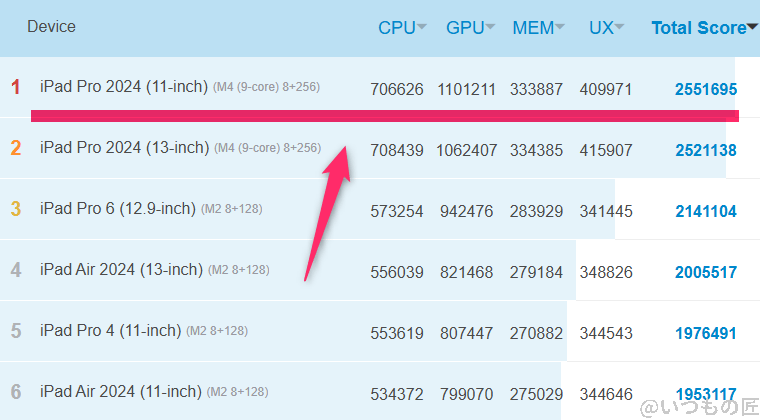
Task: Open iPad Air 2024 (13-inch) device entry
Action: tap(121, 270)
